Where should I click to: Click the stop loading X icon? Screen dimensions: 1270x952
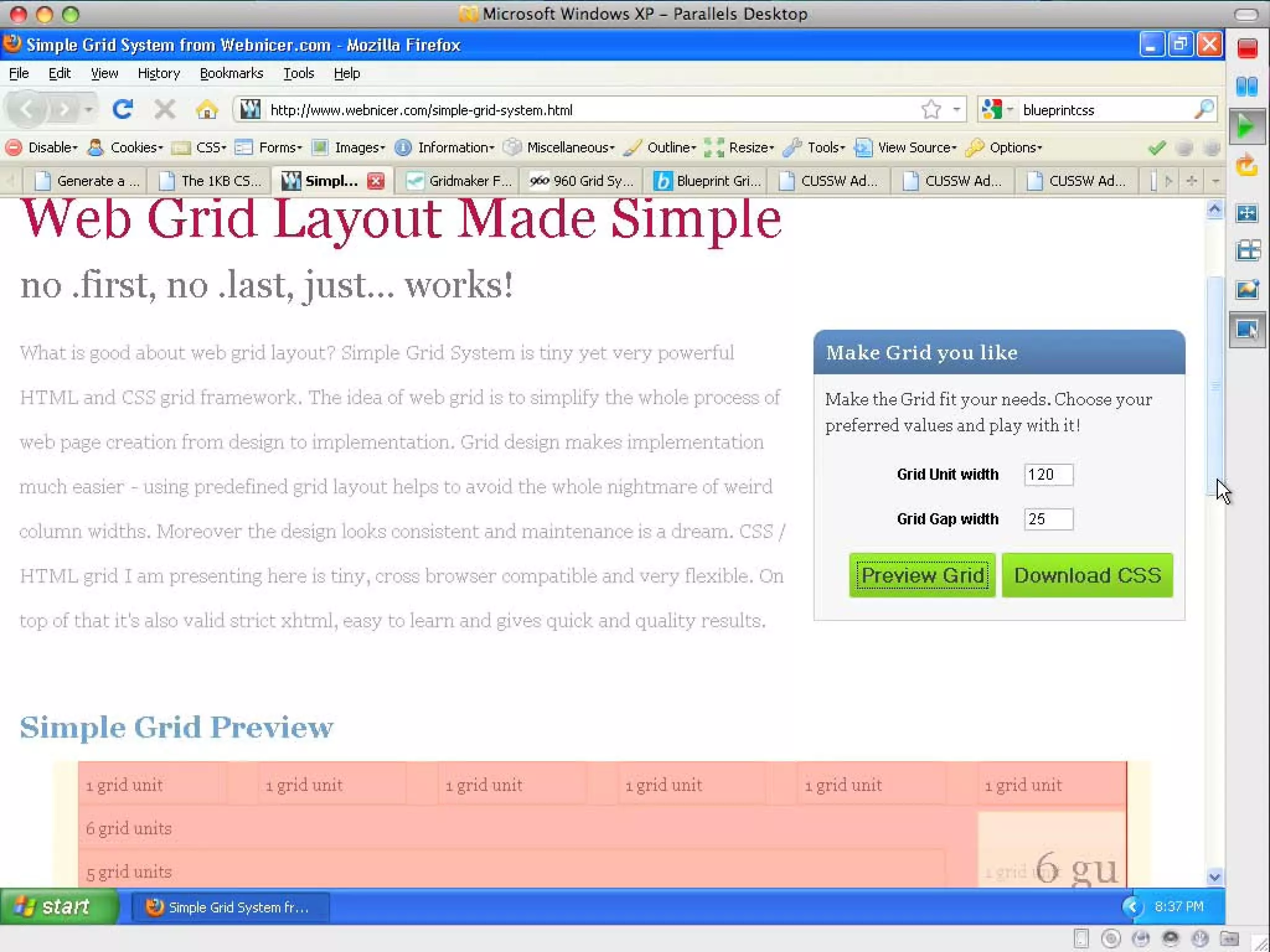(164, 110)
